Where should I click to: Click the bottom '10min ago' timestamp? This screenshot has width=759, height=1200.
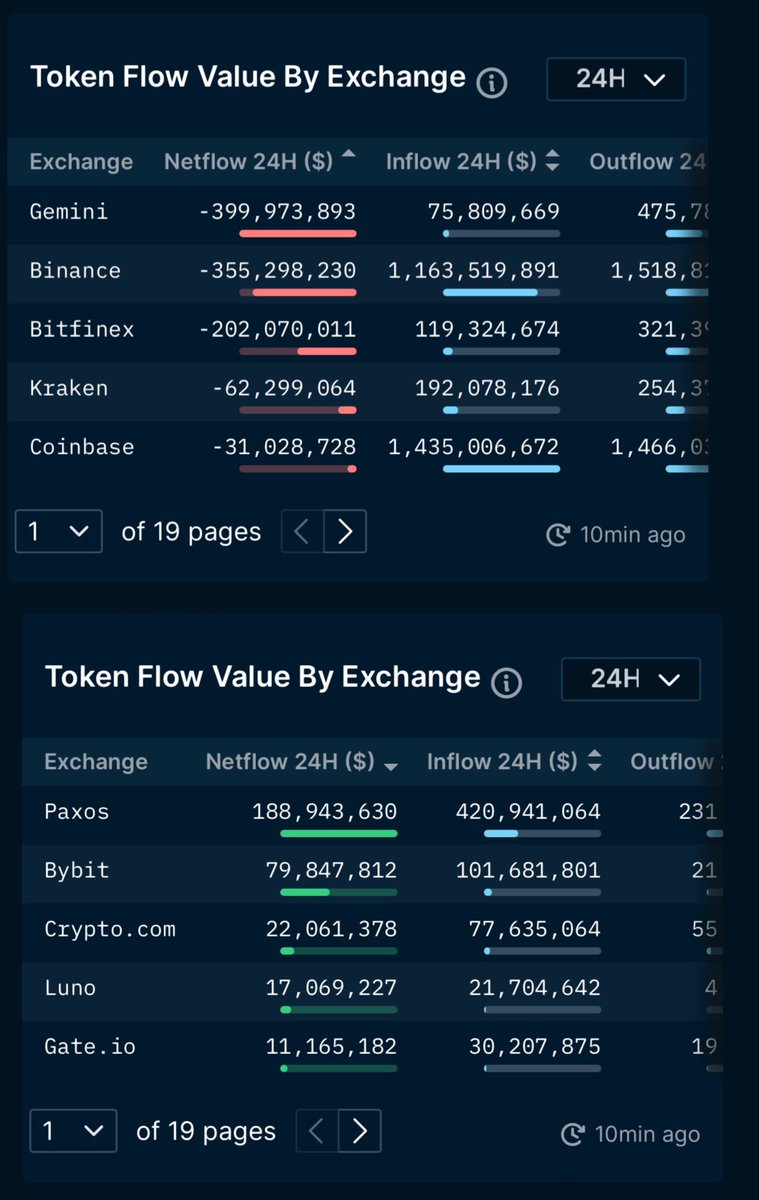coord(647,1135)
